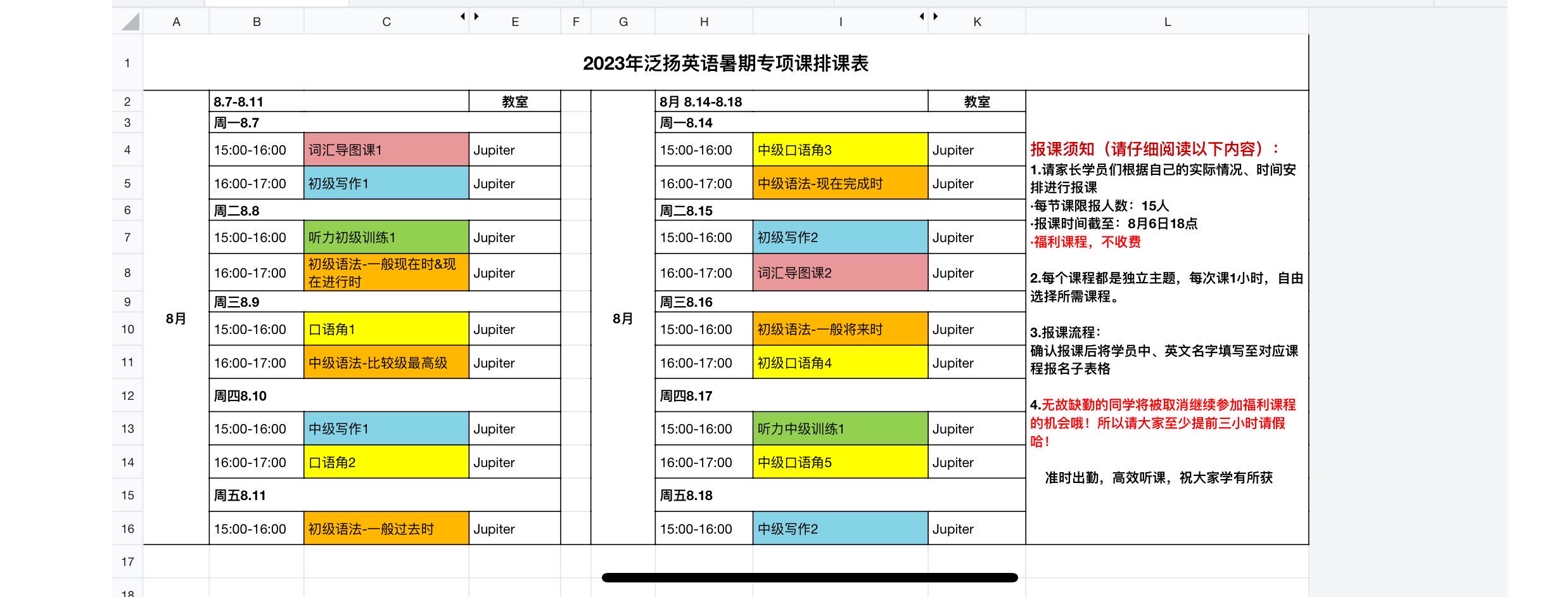Click the 准时出勤，高效听课 closing line
1568x597 pixels.
pyautogui.click(x=1159, y=477)
